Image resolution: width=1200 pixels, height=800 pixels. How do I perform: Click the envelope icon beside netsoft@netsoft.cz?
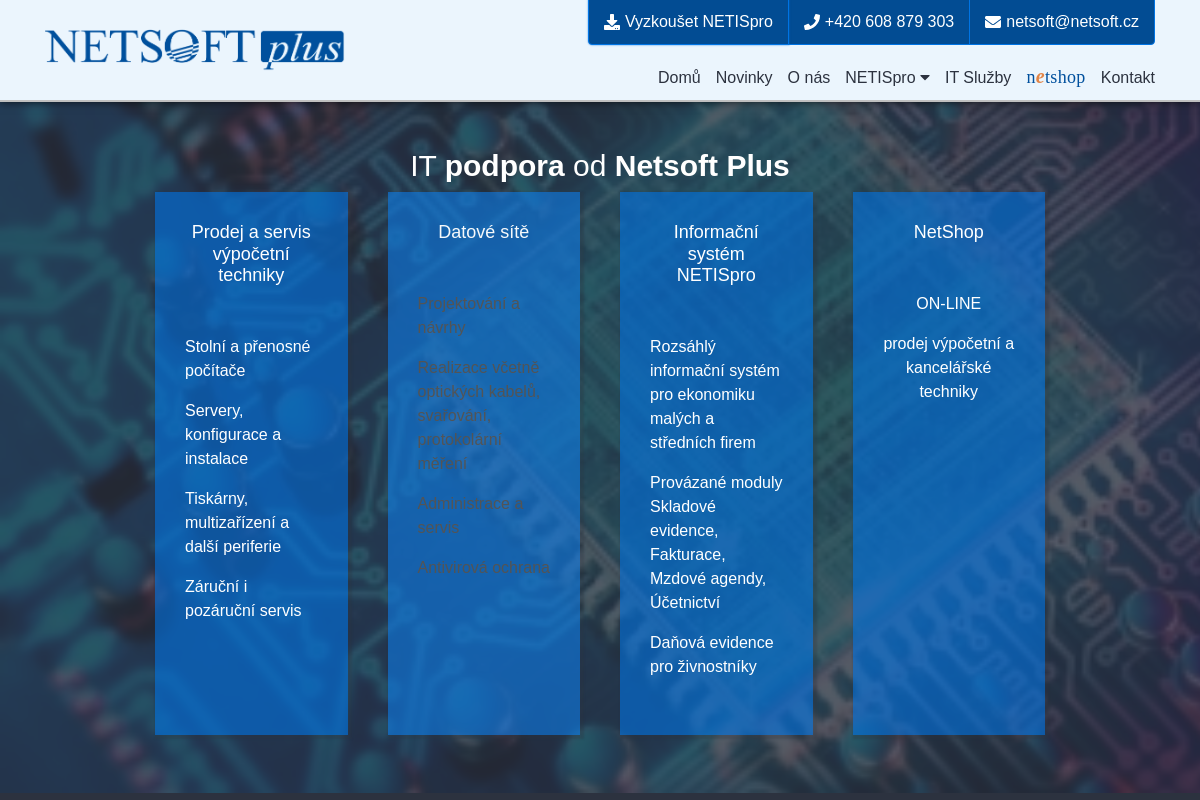click(992, 20)
